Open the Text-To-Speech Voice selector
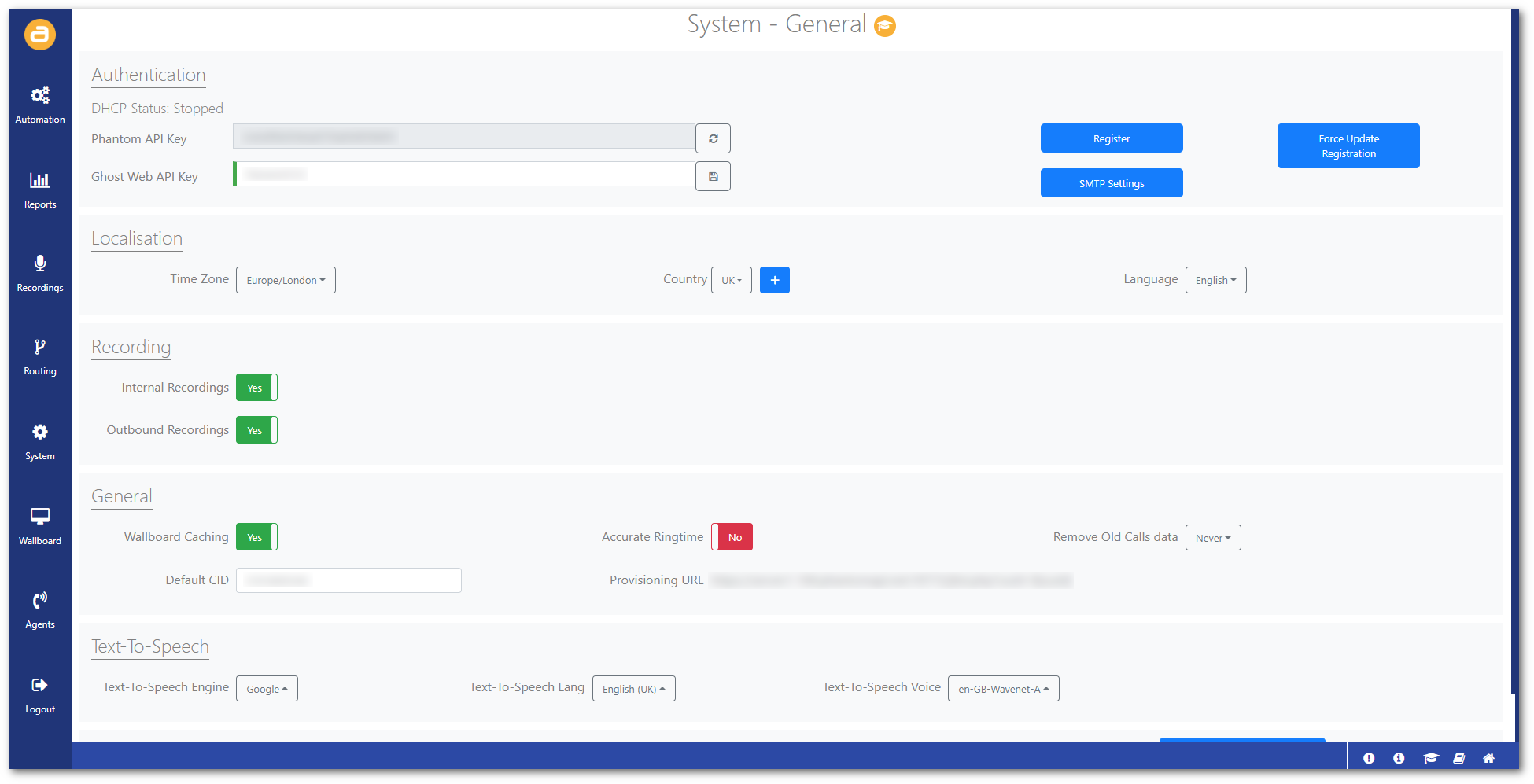Screen dimensions: 1534x784 [x=1003, y=688]
